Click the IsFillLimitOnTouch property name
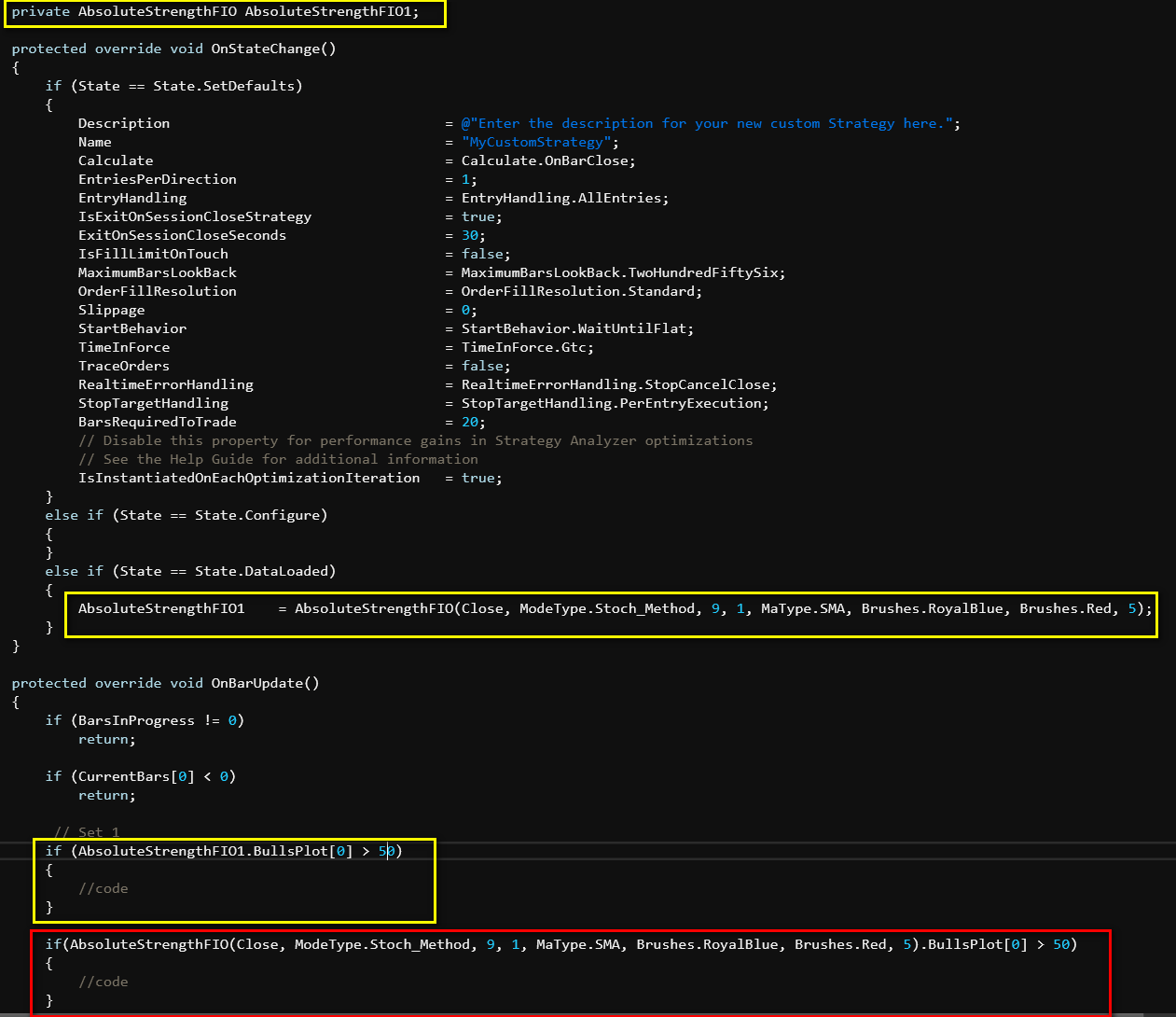Viewport: 1176px width, 1017px height. pos(153,254)
